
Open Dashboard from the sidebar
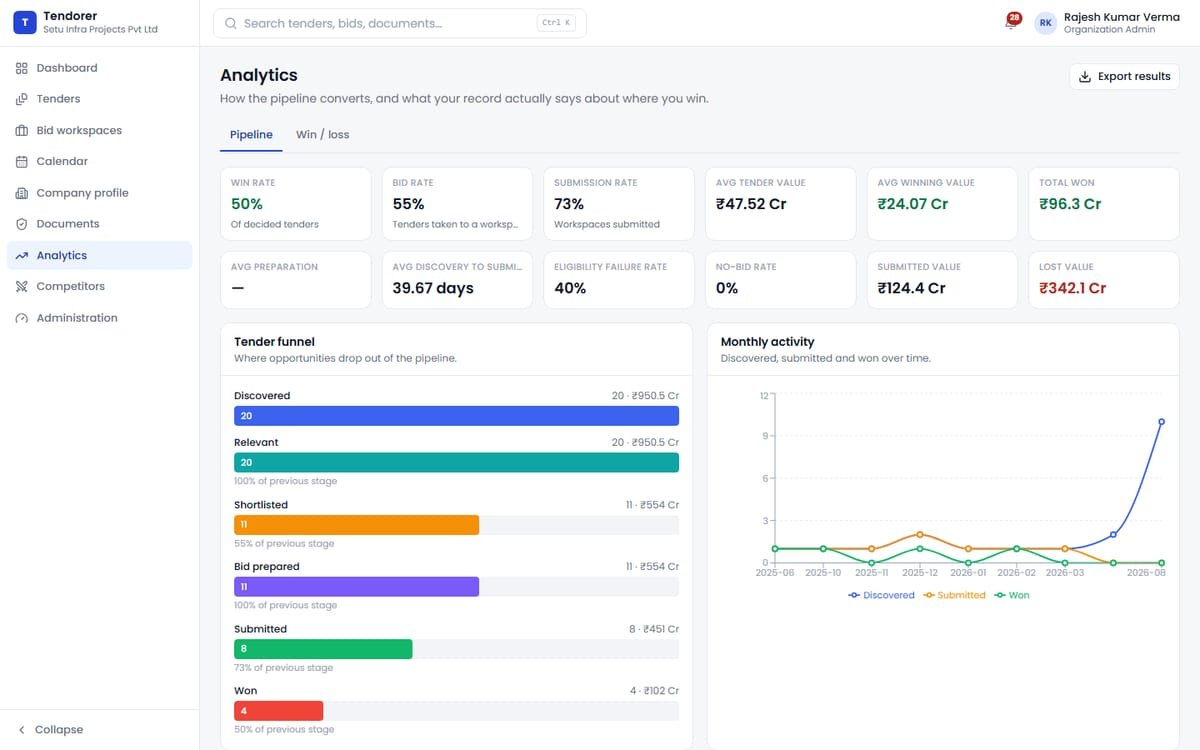pos(99,68)
